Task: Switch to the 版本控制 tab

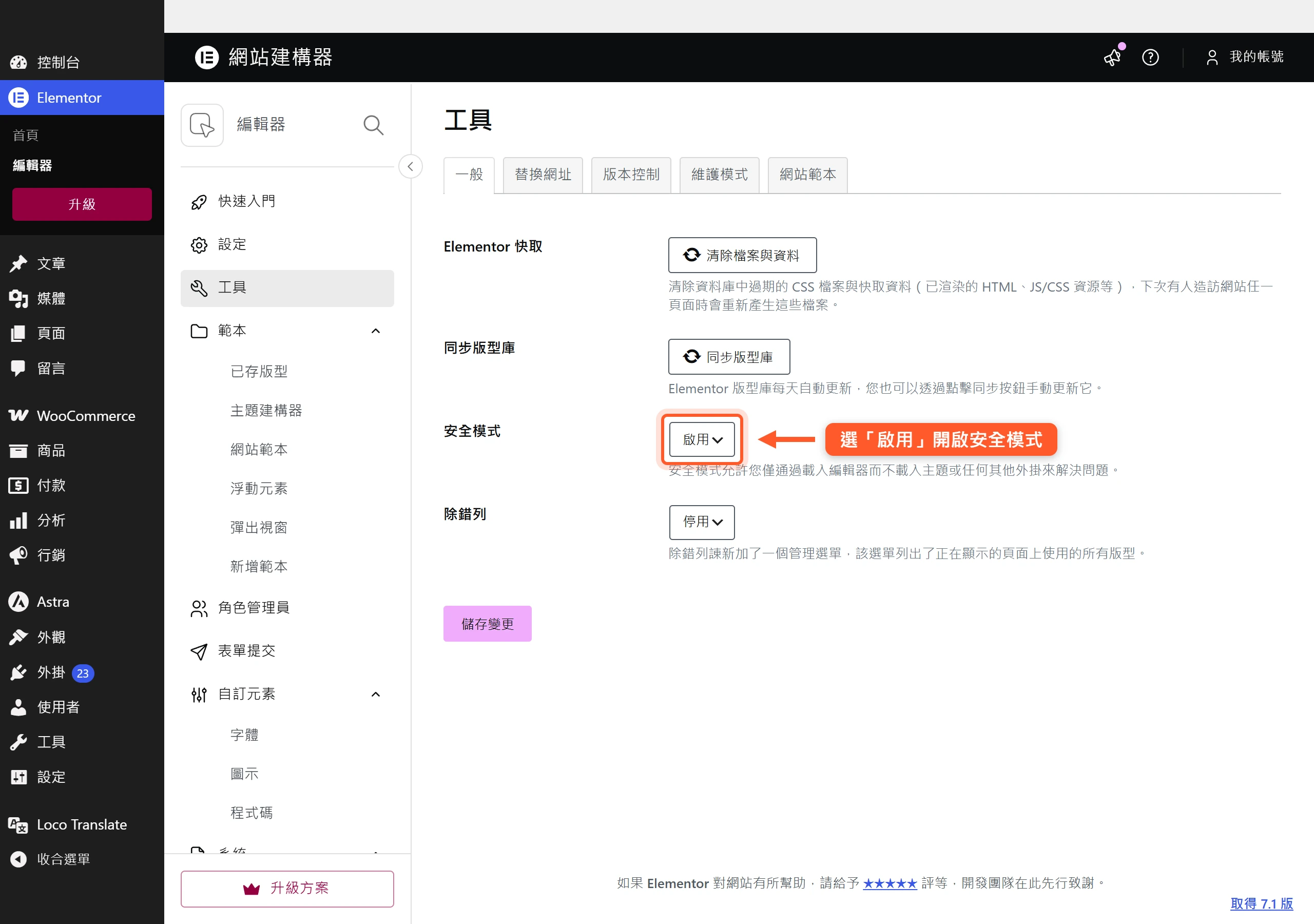Action: pyautogui.click(x=631, y=175)
